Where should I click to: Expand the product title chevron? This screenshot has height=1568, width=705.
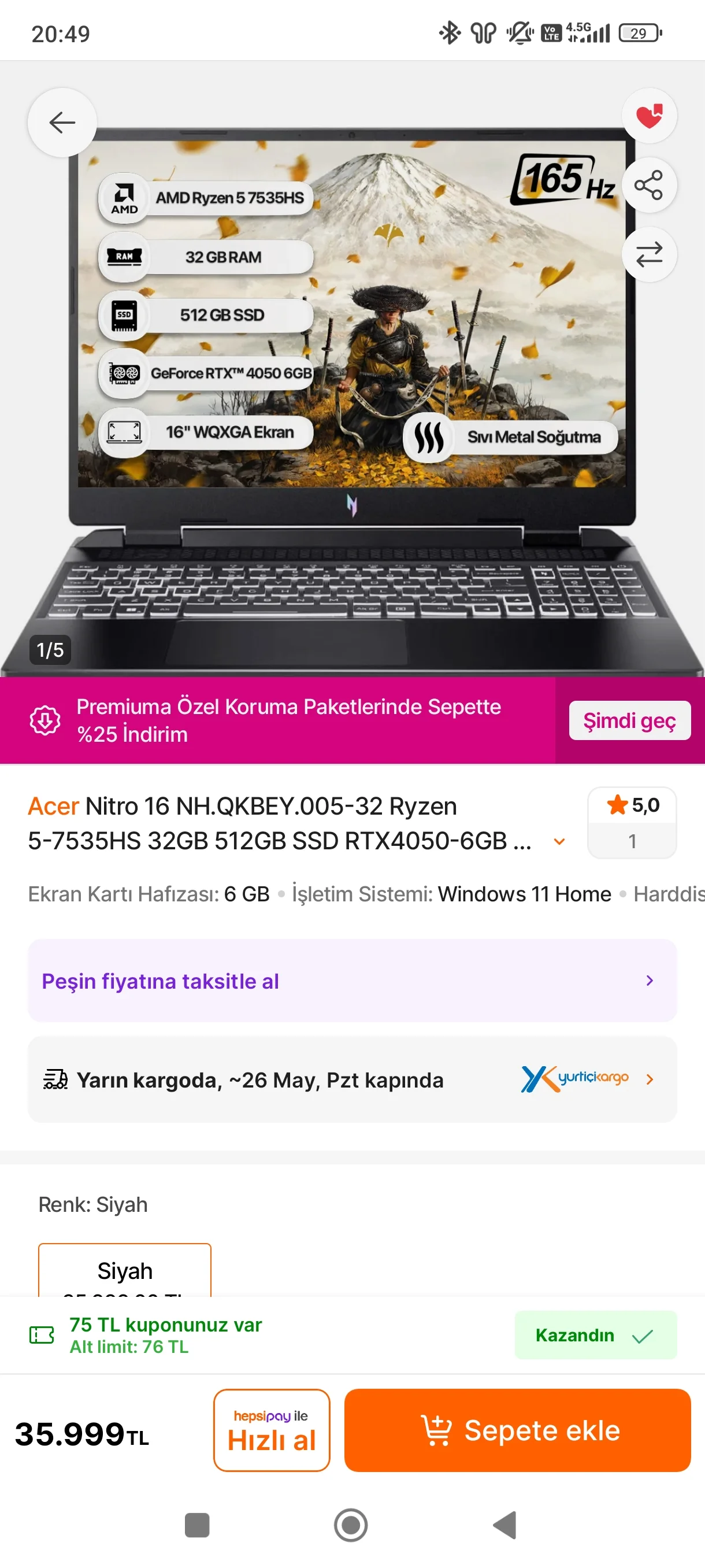pyautogui.click(x=559, y=841)
